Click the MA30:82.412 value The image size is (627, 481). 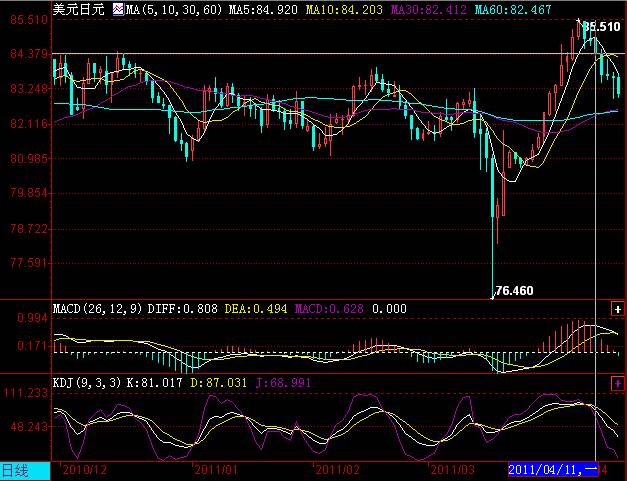pyautogui.click(x=428, y=10)
